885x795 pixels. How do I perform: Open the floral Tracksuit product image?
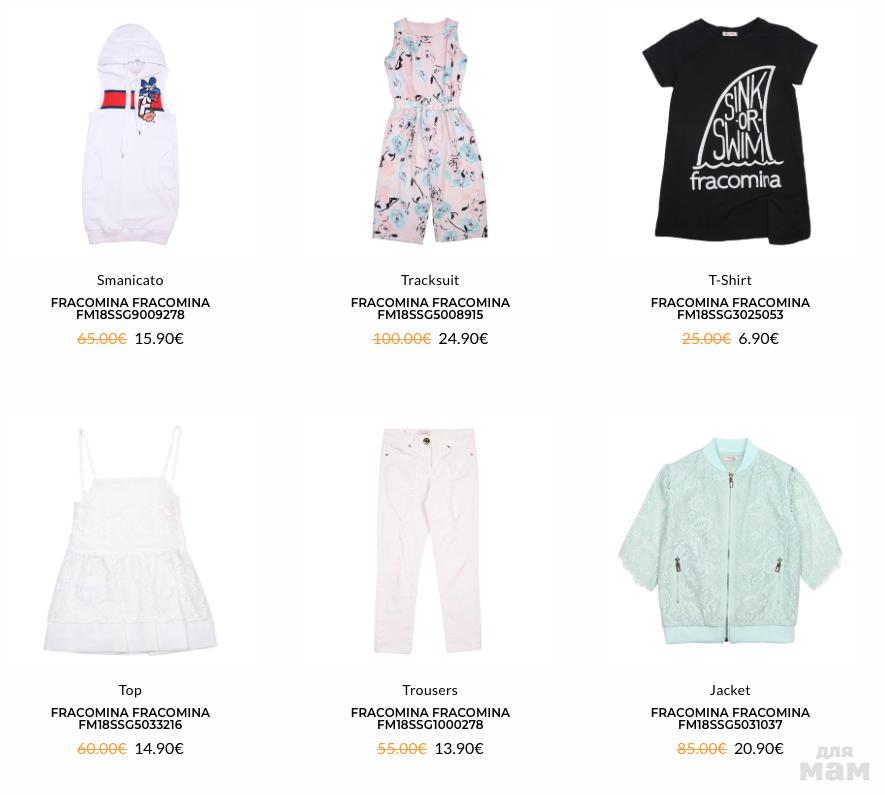(x=430, y=130)
